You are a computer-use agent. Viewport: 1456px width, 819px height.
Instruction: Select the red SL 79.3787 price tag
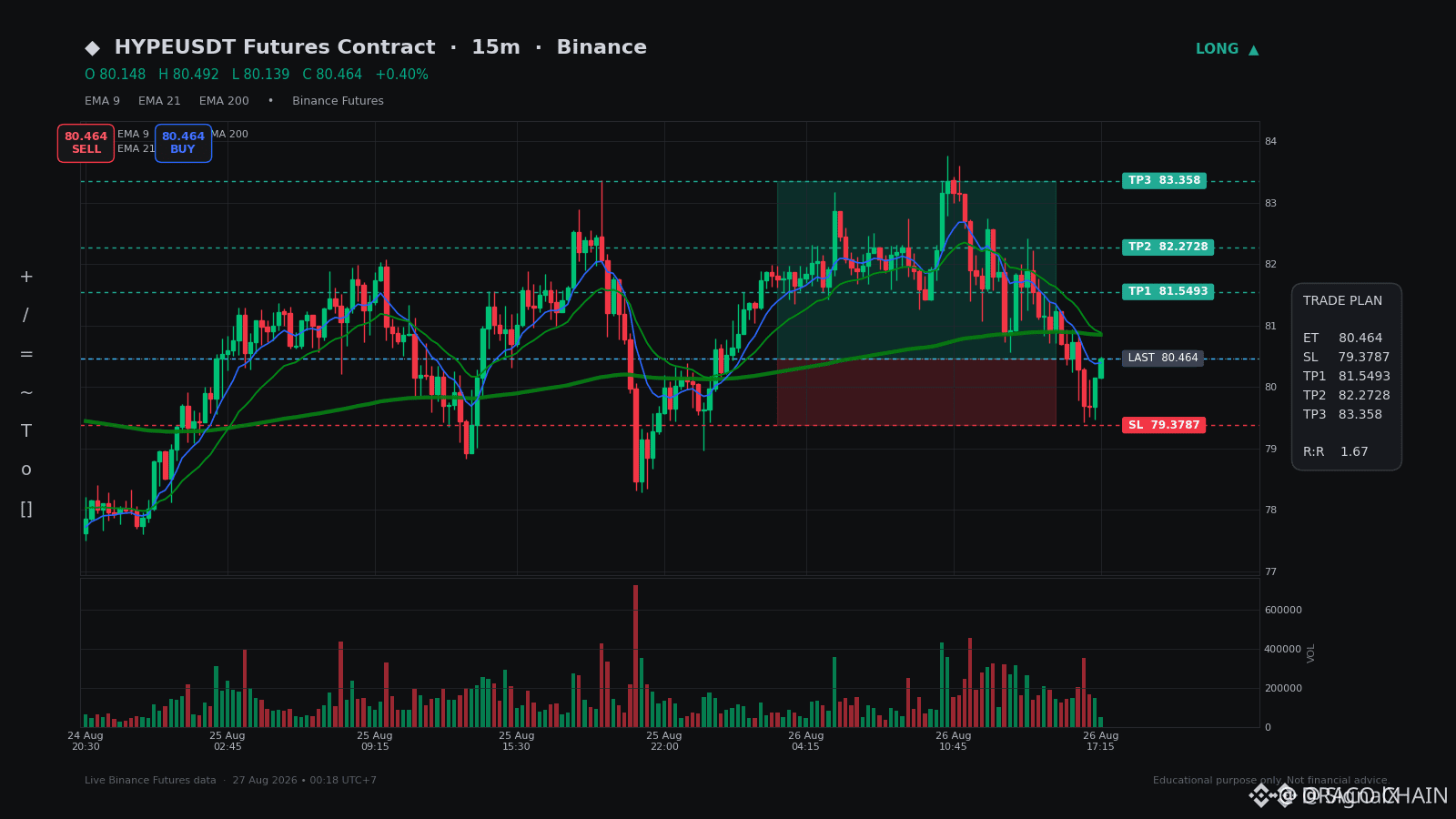[1164, 425]
